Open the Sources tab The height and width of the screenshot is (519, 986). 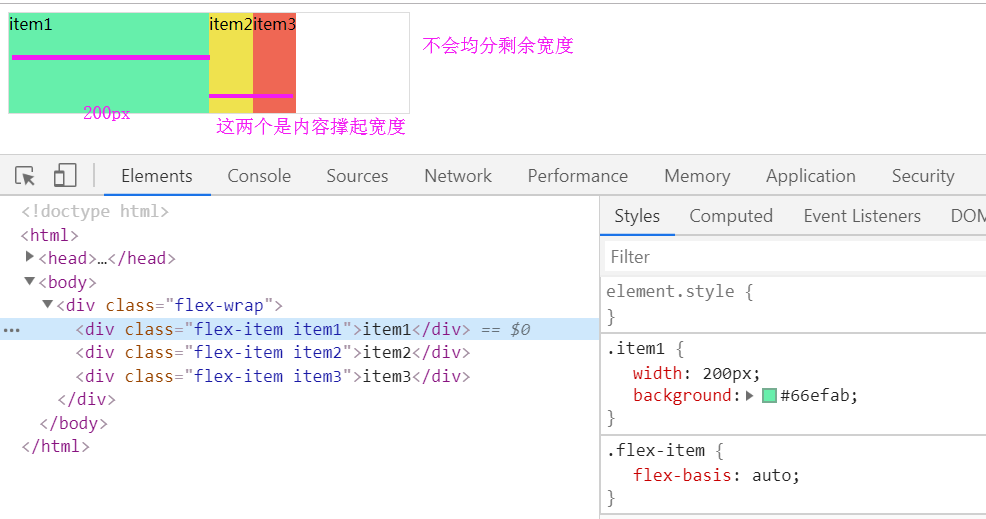click(x=357, y=176)
